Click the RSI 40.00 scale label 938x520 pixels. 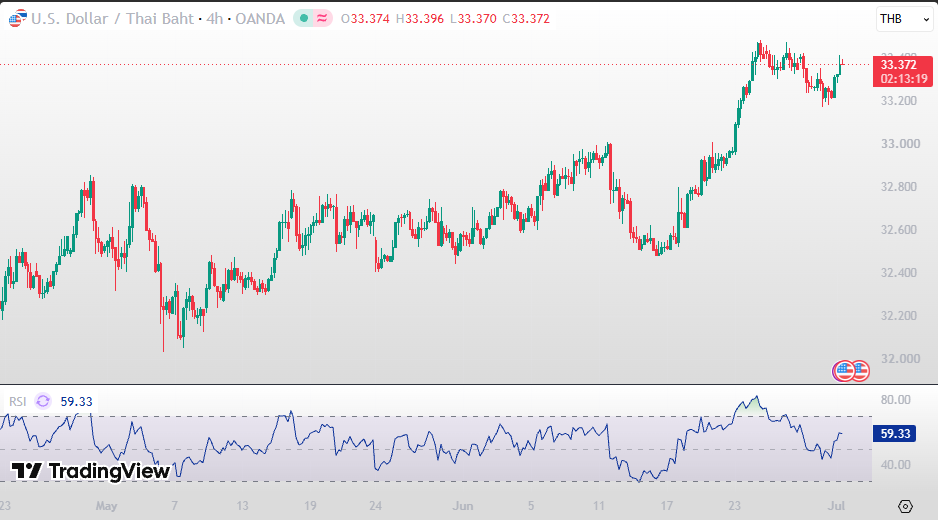click(x=896, y=464)
